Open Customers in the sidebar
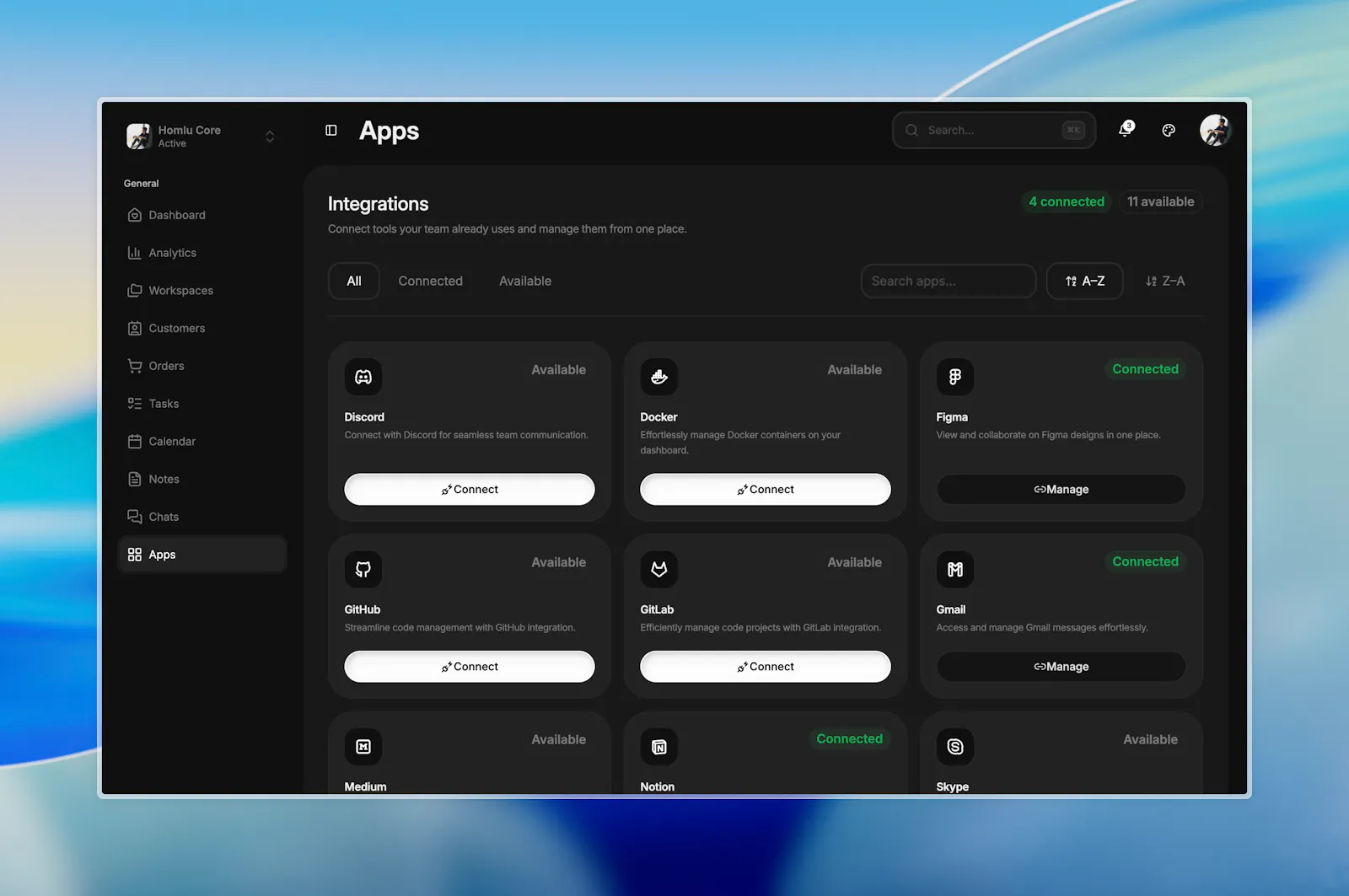1349x896 pixels. tap(202, 329)
